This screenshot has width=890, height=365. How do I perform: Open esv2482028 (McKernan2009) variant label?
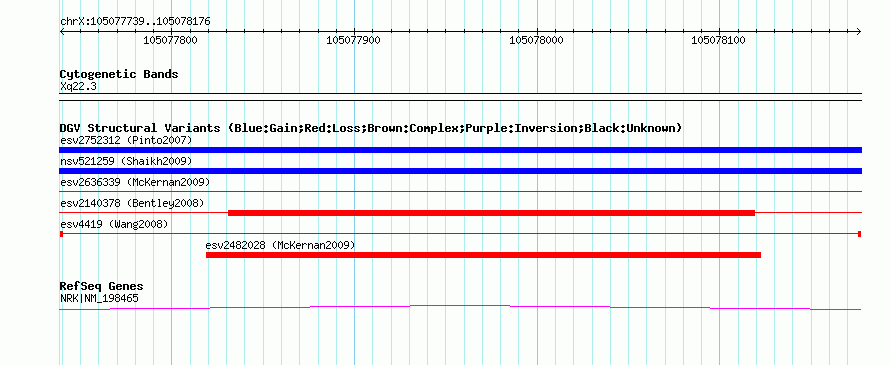[280, 245]
